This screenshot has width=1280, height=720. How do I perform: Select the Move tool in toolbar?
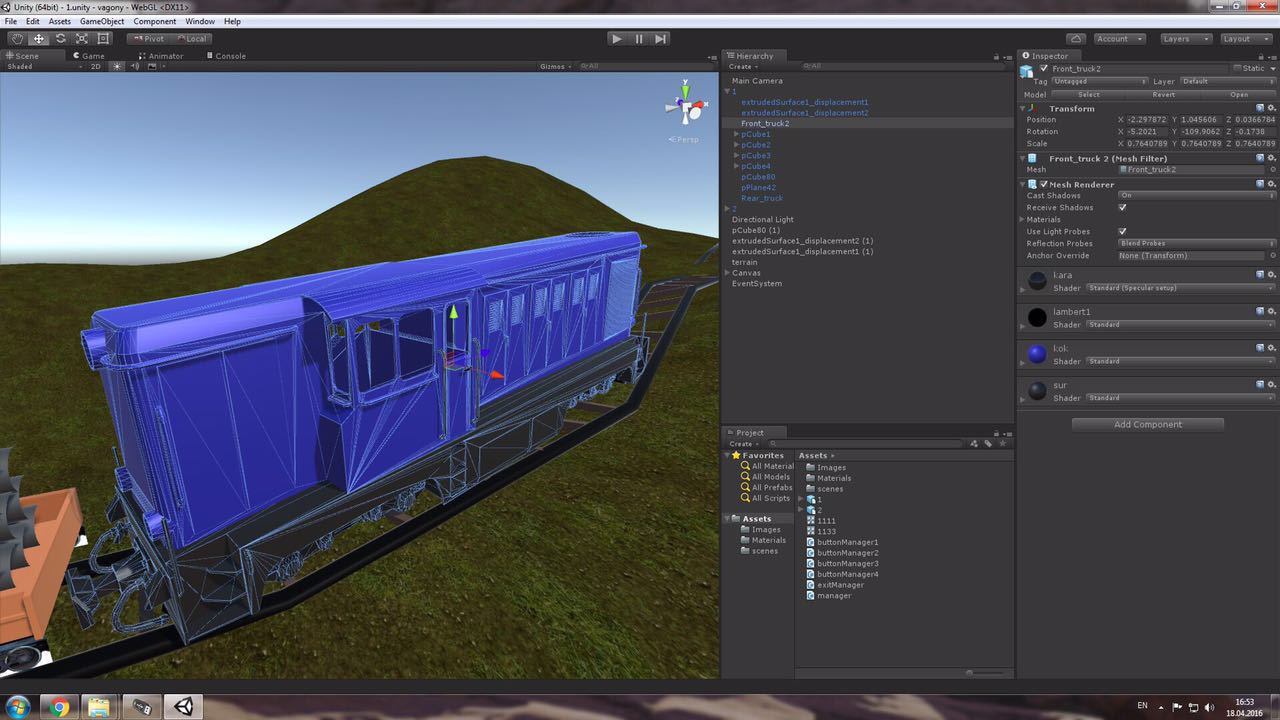point(38,39)
